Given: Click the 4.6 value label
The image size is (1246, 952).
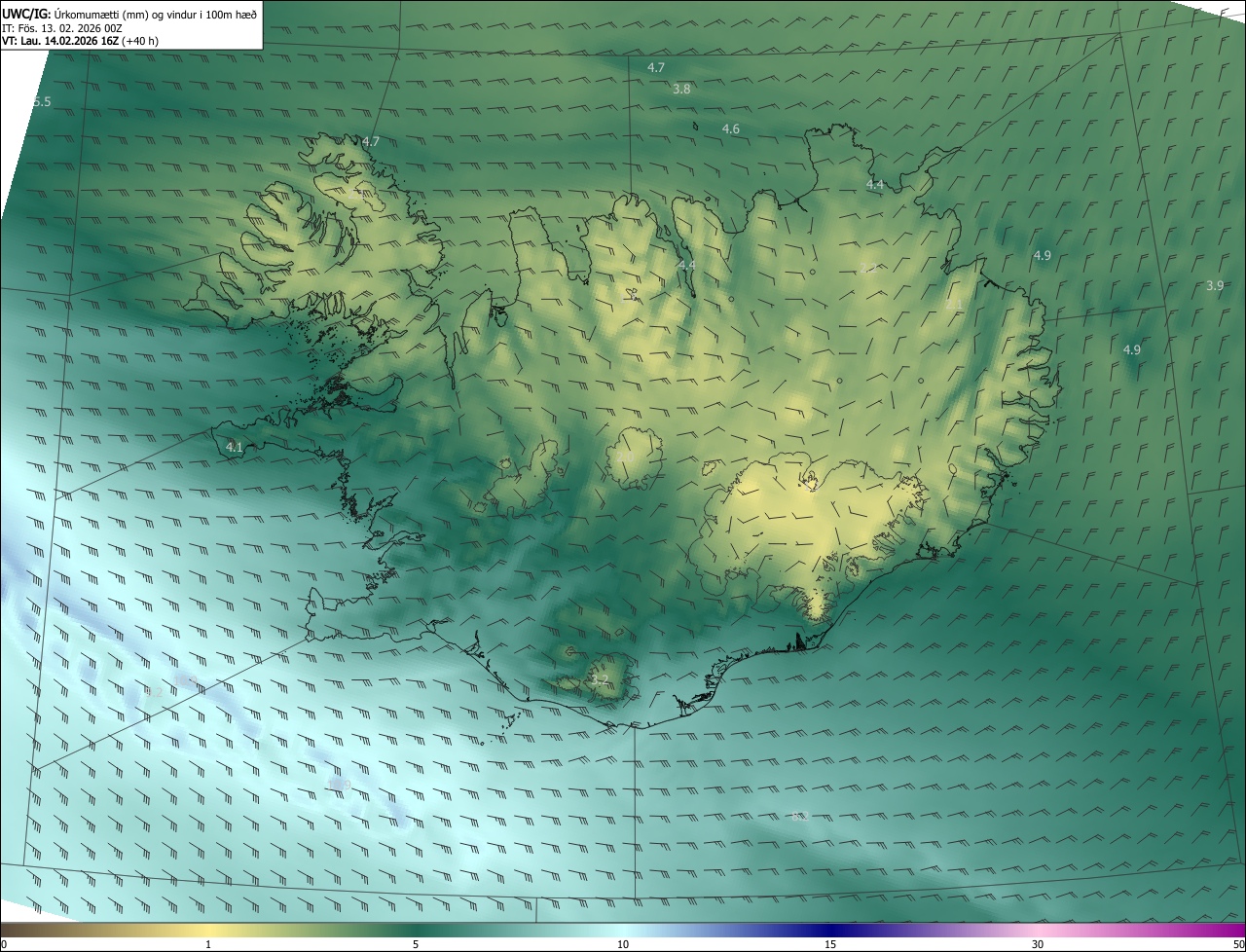Looking at the screenshot, I should (731, 129).
